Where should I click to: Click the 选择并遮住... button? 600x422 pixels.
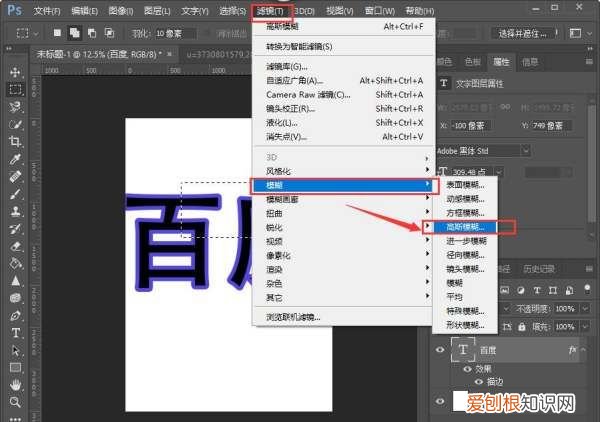click(524, 34)
